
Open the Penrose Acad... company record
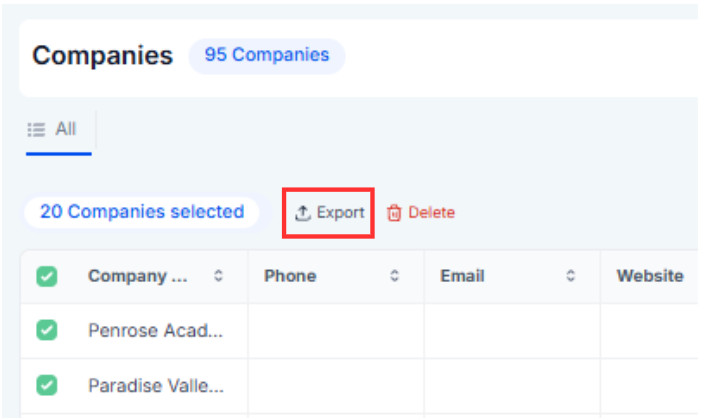[x=155, y=331]
